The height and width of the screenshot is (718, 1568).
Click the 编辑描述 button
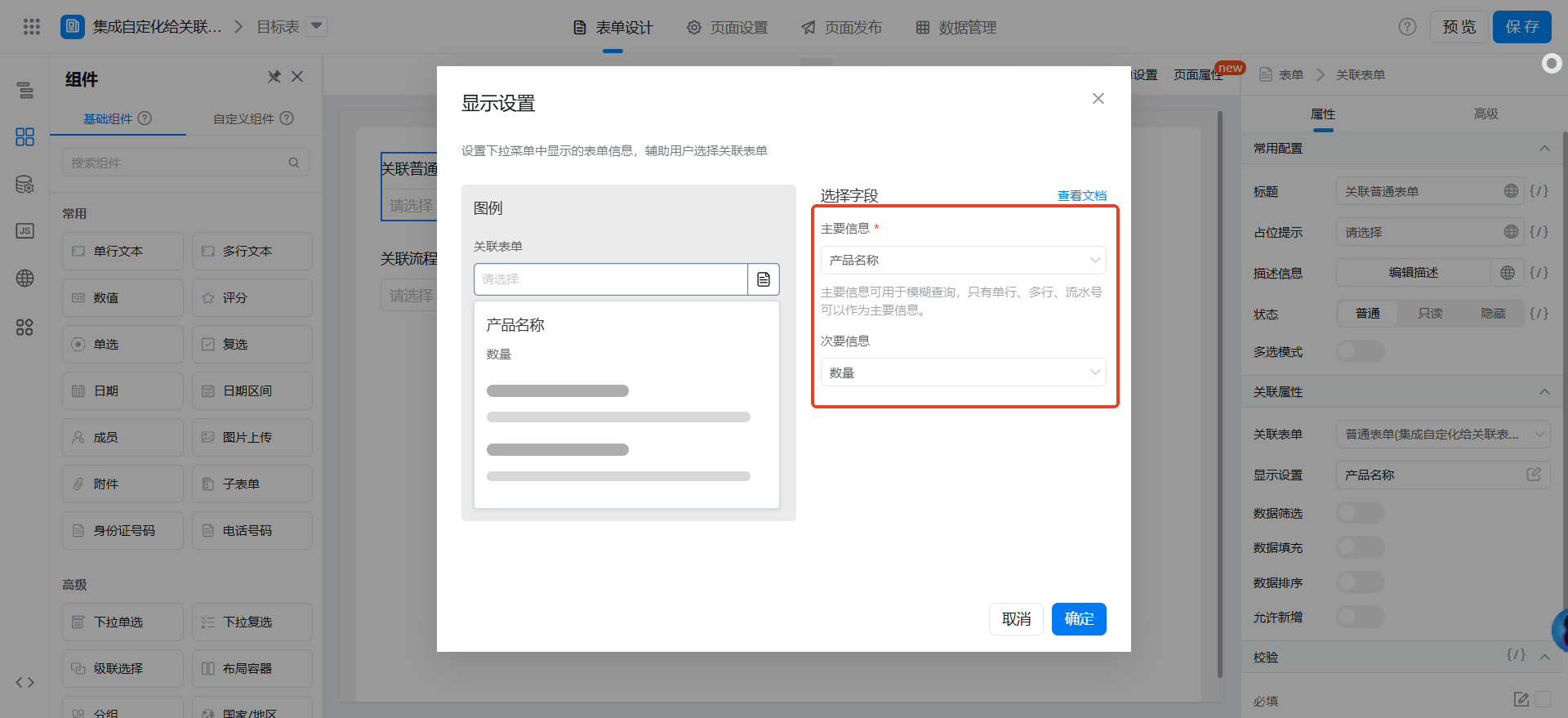tap(1414, 273)
